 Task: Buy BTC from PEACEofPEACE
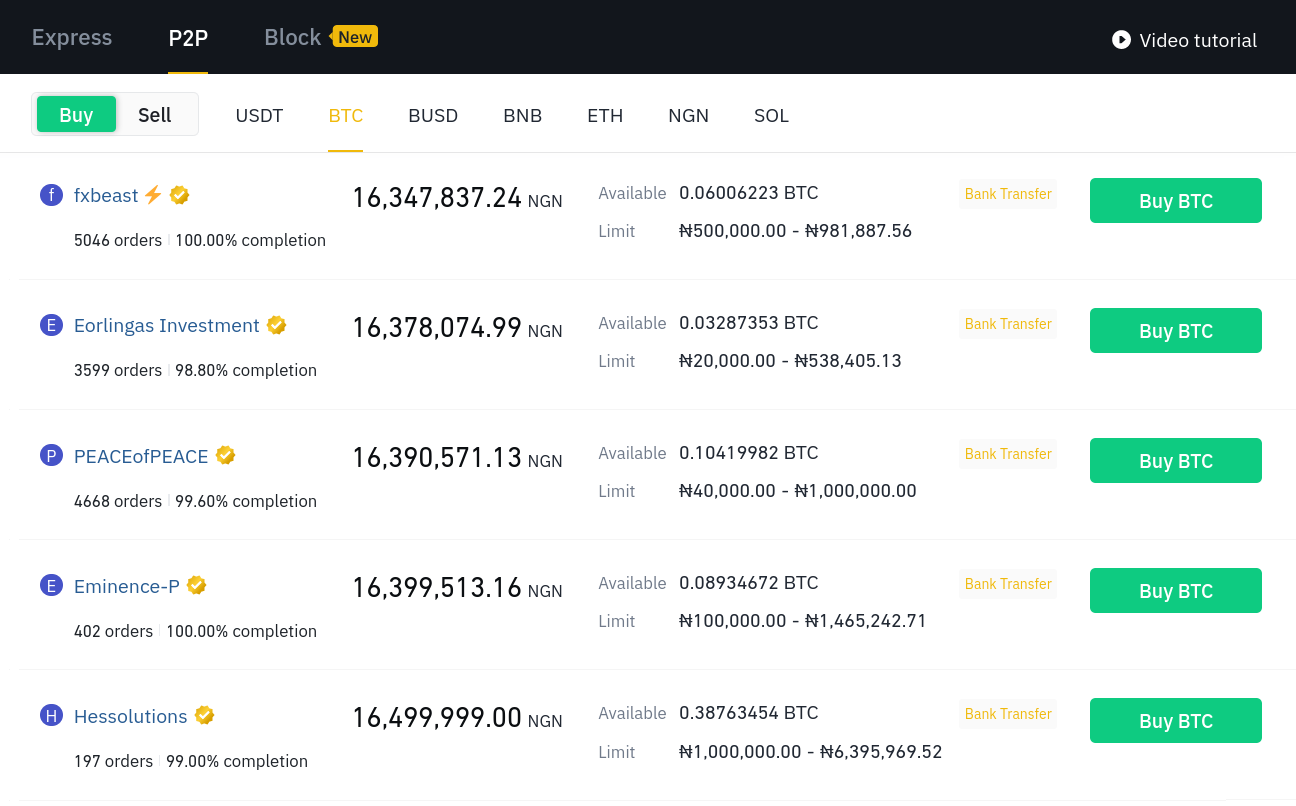coord(1176,461)
